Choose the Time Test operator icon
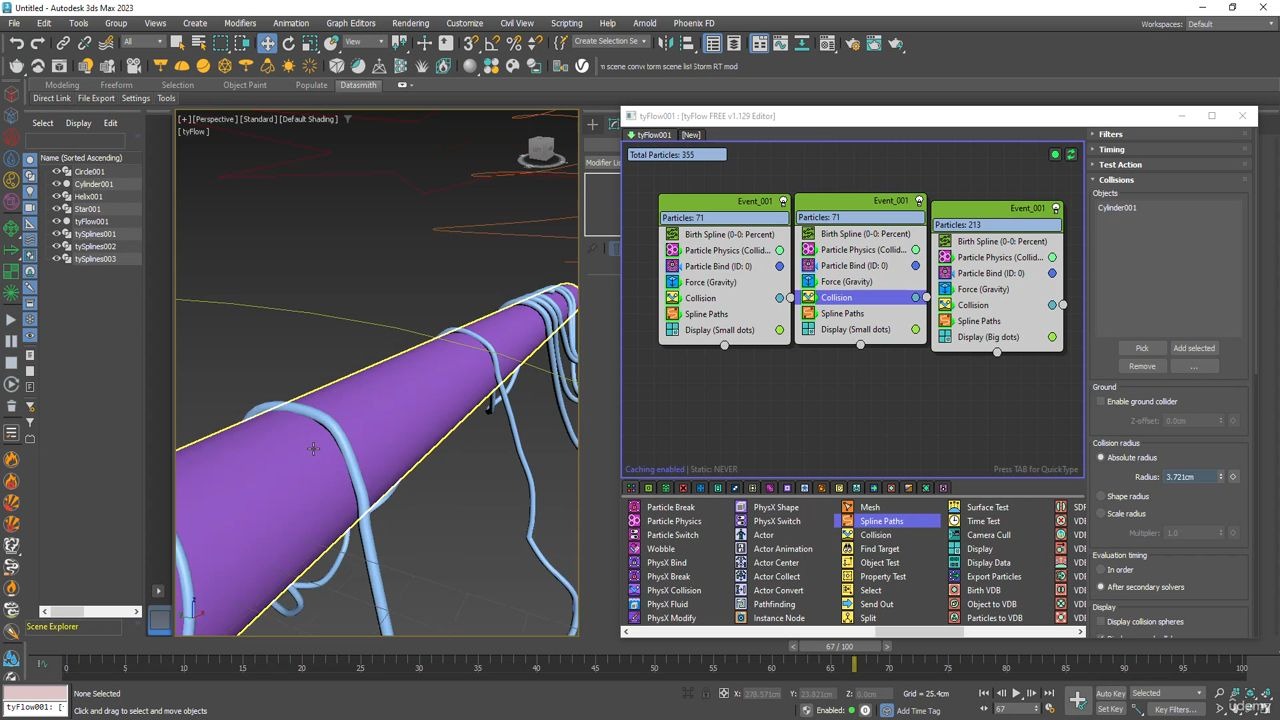Screen dimensions: 1280x720 (x=954, y=521)
